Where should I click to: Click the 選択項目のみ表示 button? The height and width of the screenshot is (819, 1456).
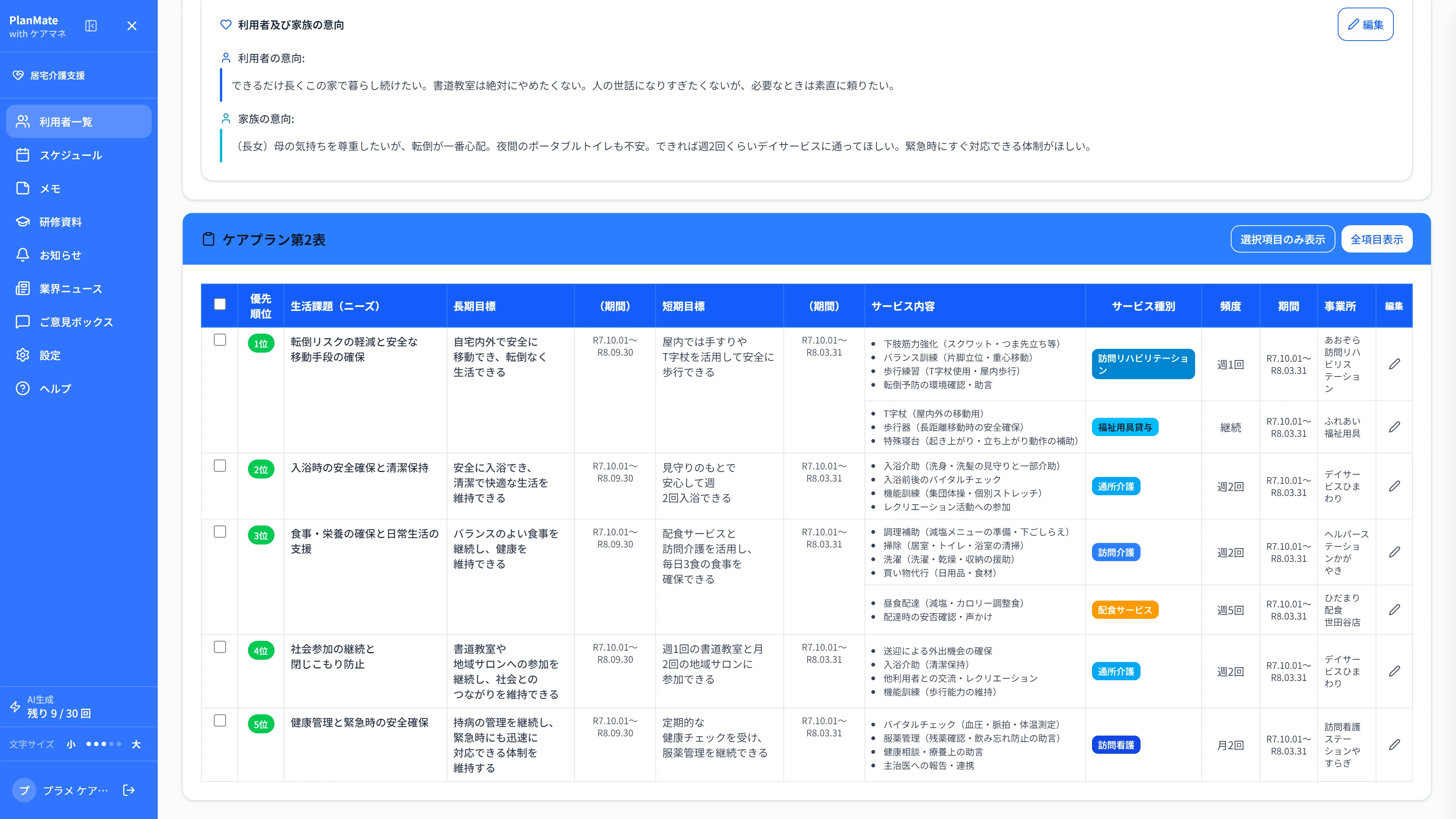pyautogui.click(x=1282, y=239)
